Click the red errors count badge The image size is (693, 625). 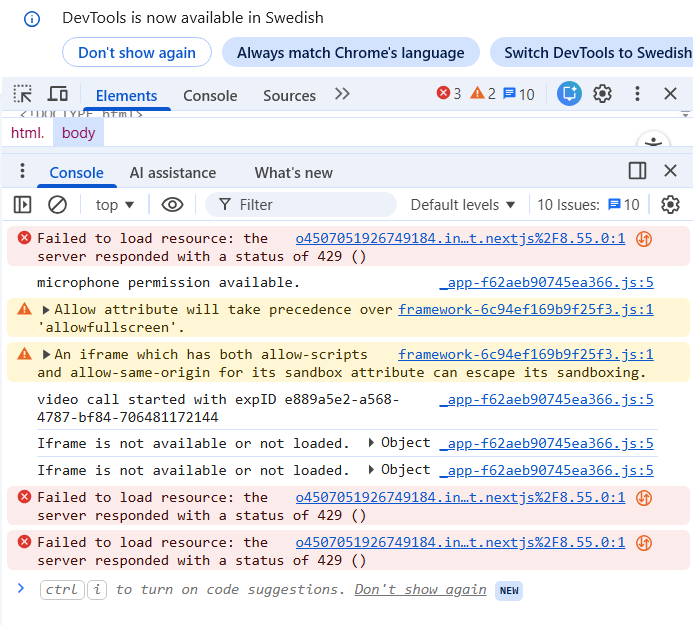tap(449, 94)
